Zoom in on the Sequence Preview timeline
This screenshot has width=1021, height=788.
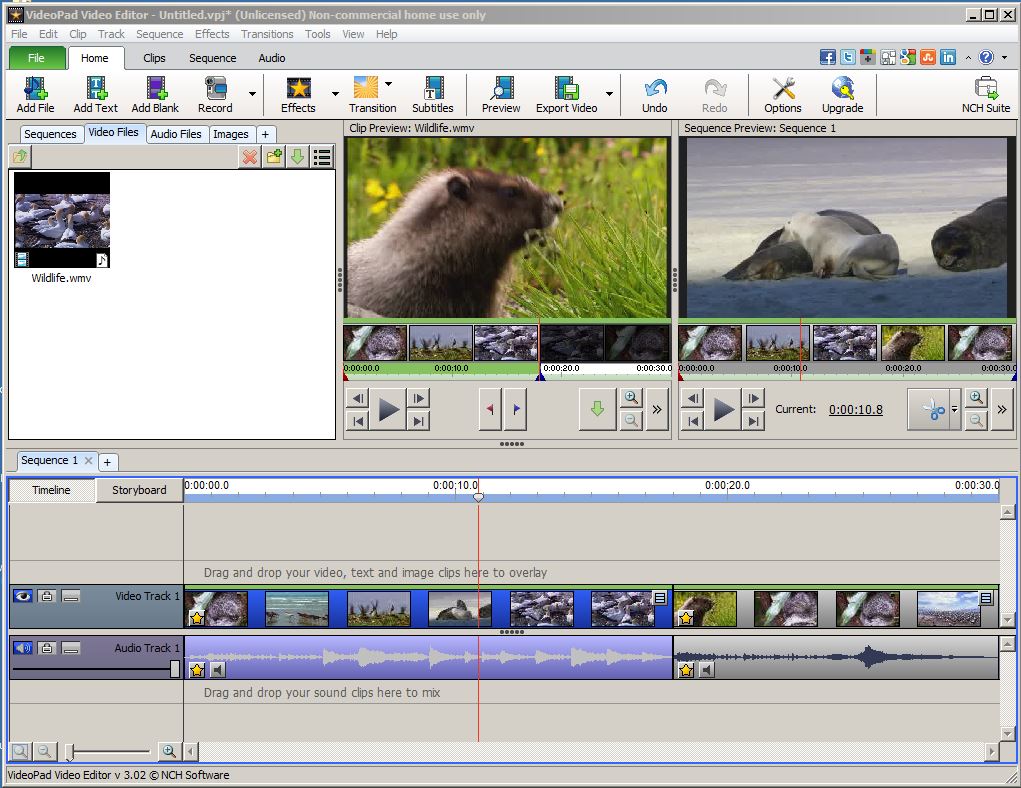coord(975,397)
